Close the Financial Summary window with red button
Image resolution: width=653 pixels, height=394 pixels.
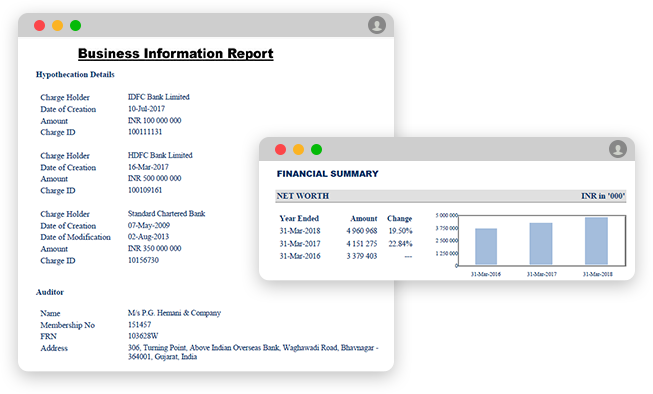280,149
